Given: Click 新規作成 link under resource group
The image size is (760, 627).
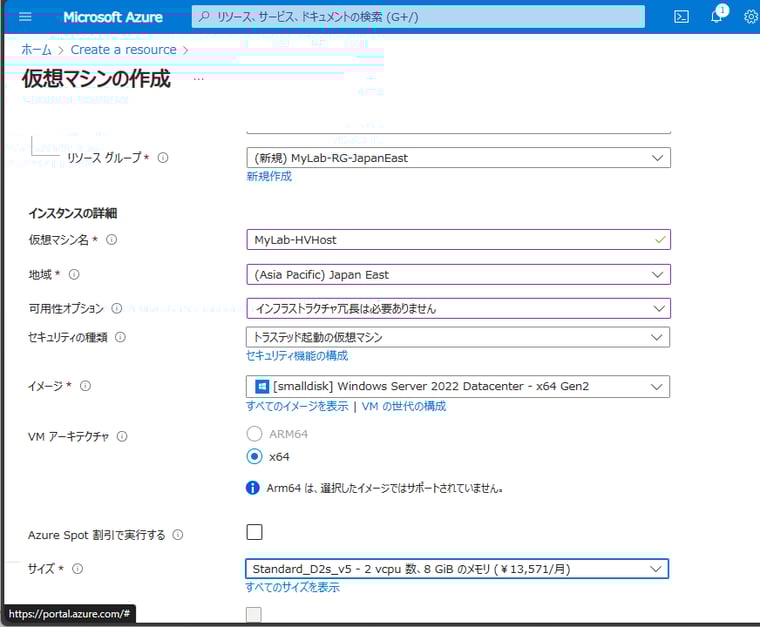Looking at the screenshot, I should point(269,176).
